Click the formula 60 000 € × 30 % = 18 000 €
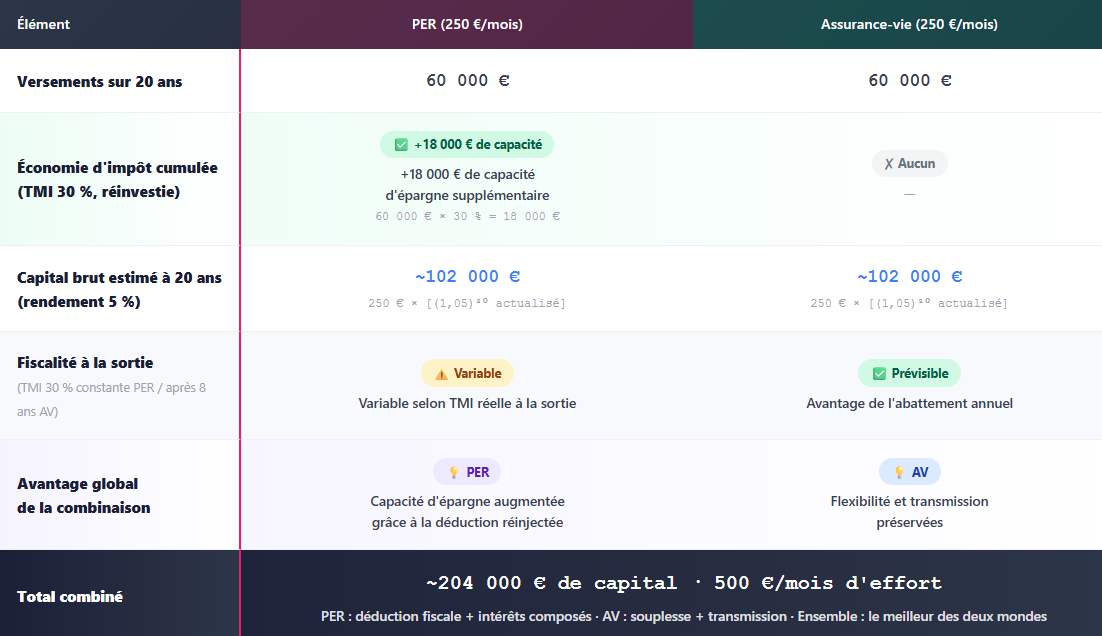The width and height of the screenshot is (1102, 636). click(467, 216)
